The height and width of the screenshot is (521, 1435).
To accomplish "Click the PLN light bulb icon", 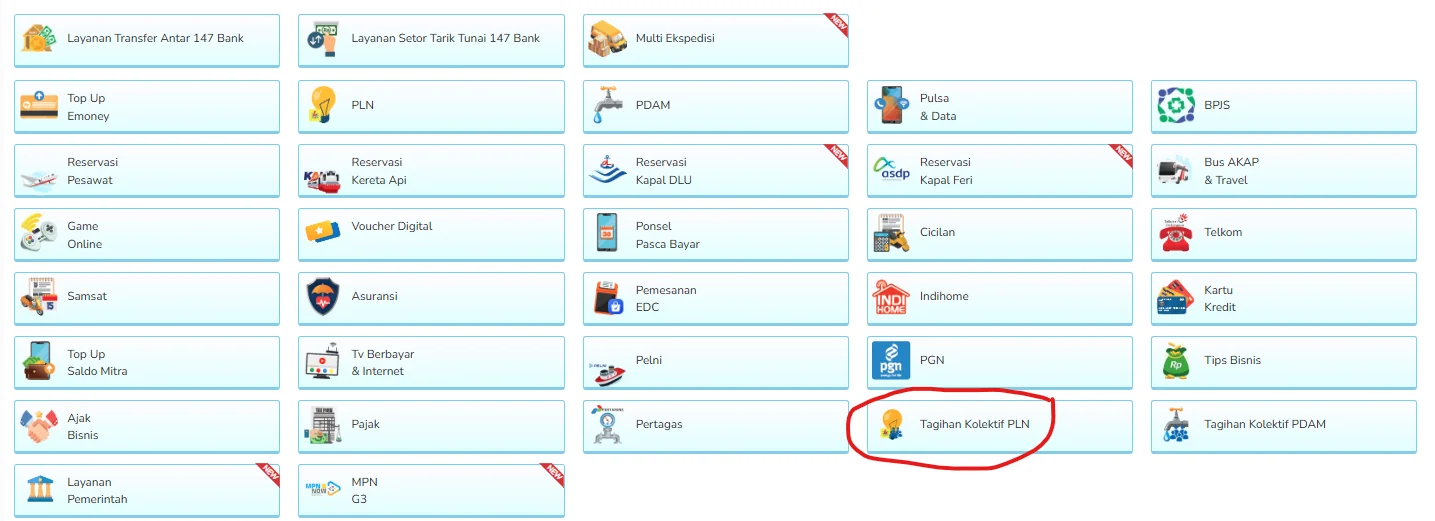I will [324, 105].
